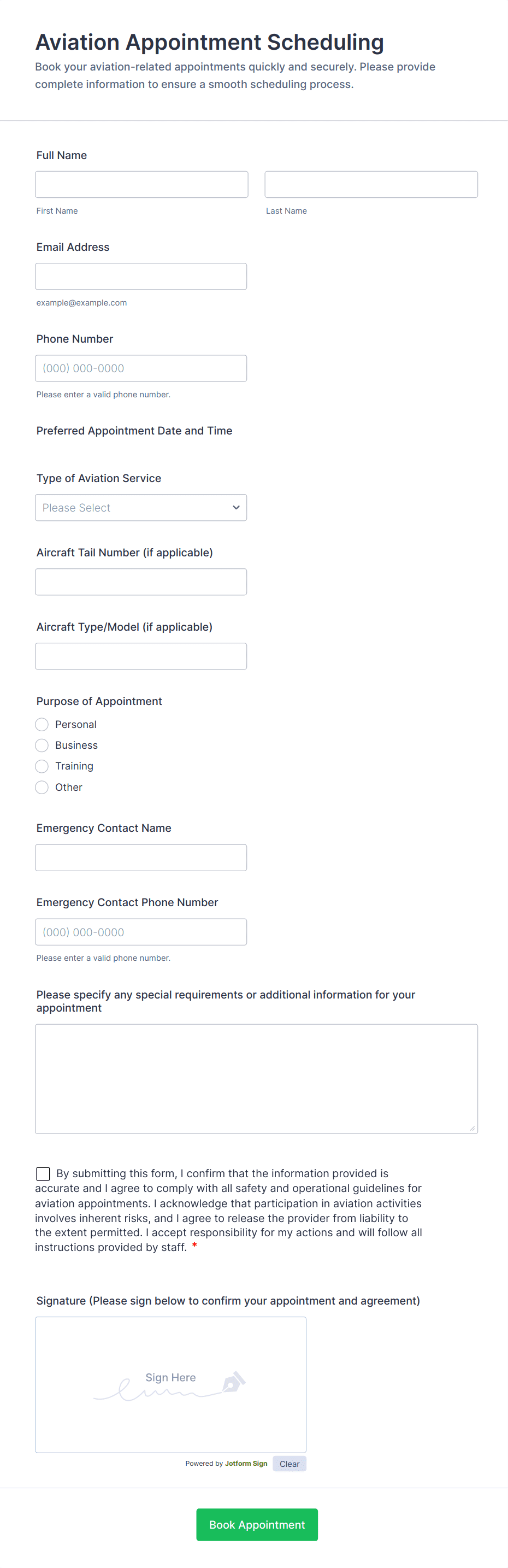Clear the signature pad

pyautogui.click(x=289, y=1464)
